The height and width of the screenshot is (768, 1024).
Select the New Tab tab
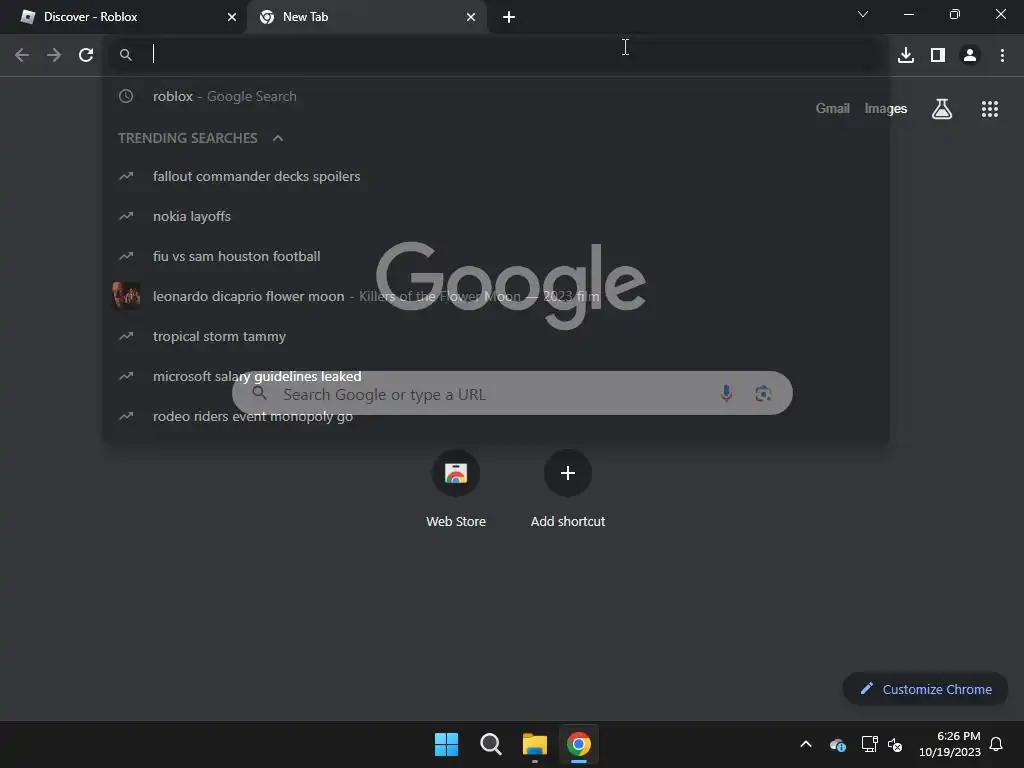tap(366, 17)
